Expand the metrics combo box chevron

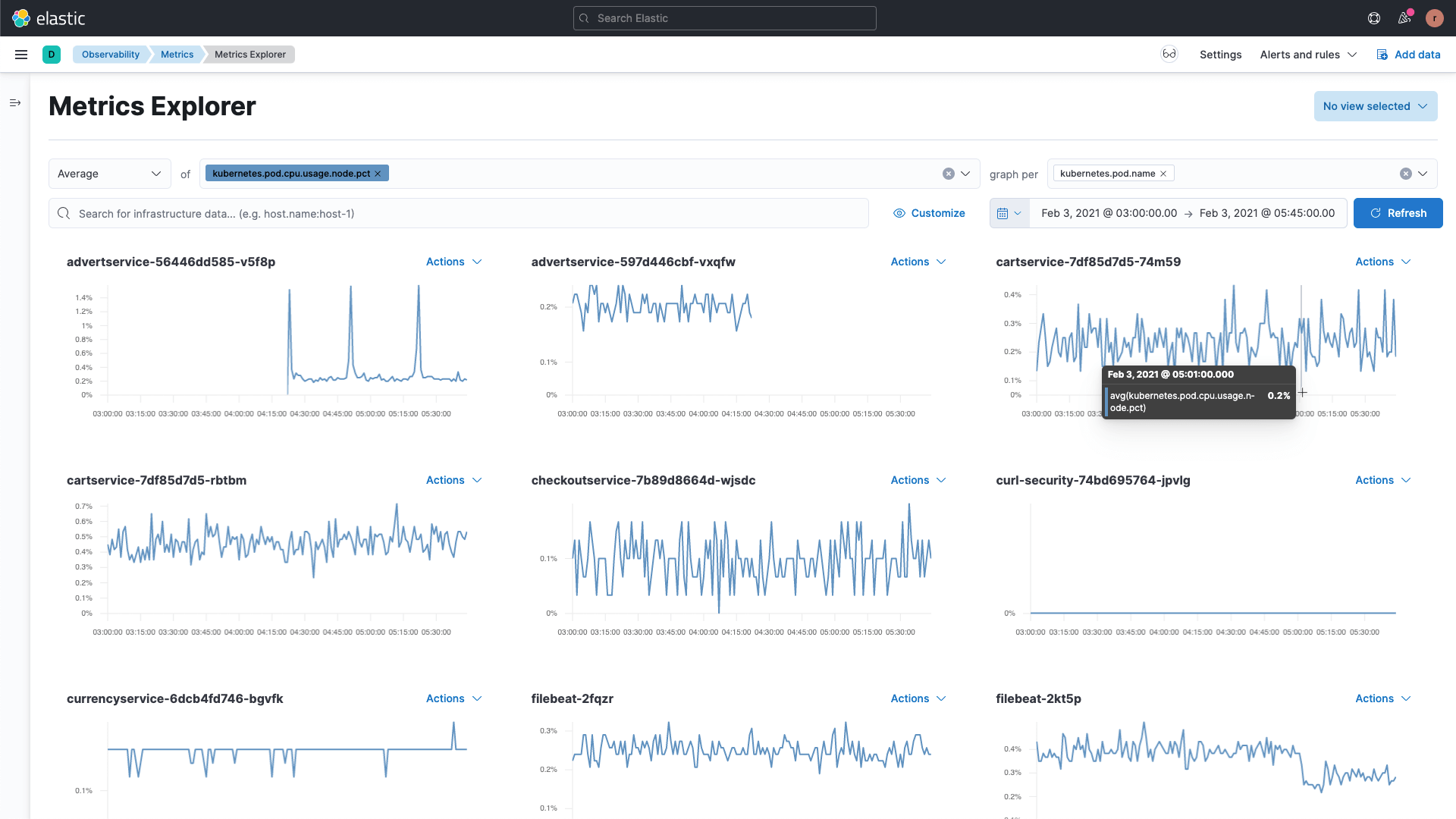pyautogui.click(x=965, y=174)
